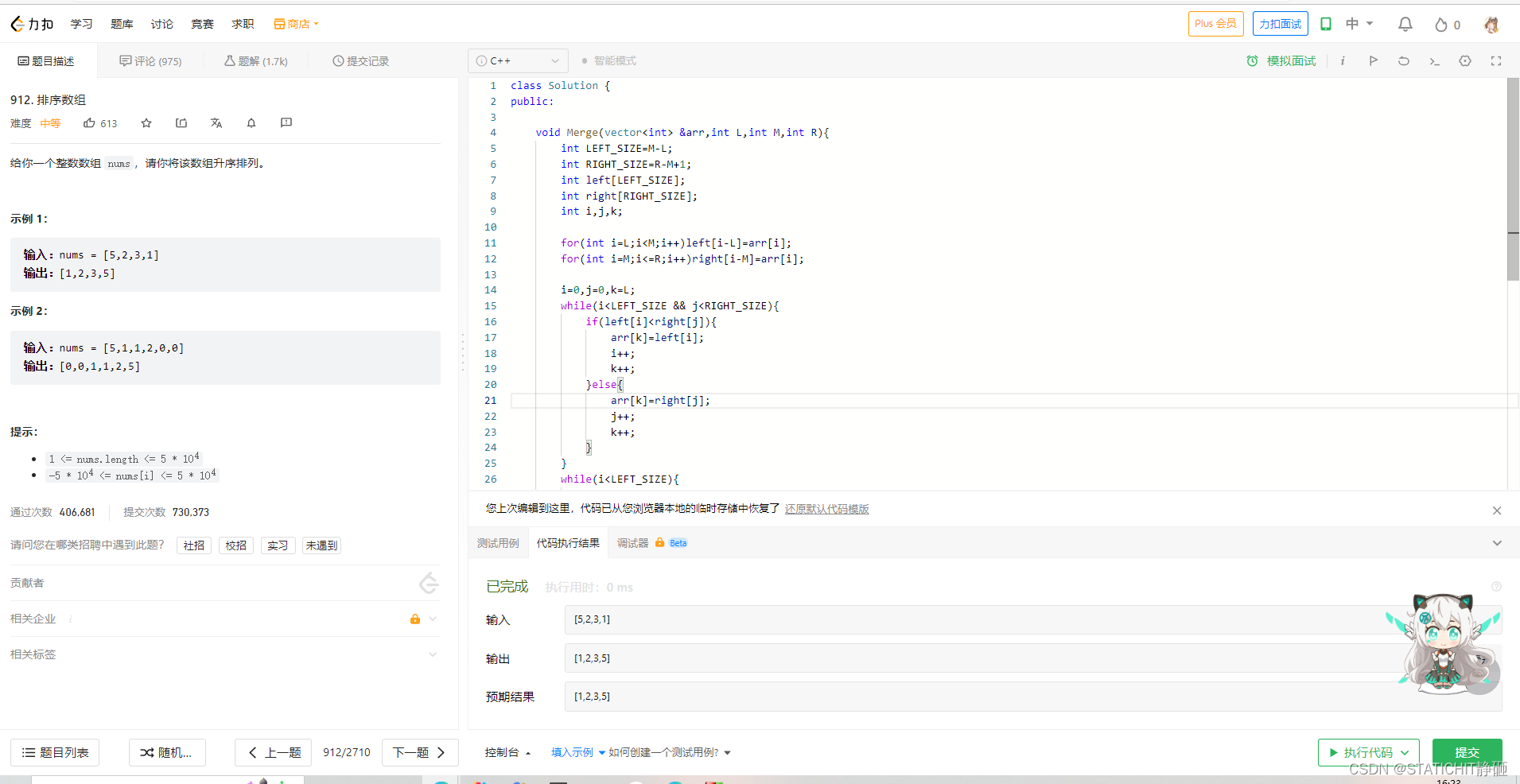Screen dimensions: 1520x784
Task: Select the 未遇到 tag button
Action: point(321,545)
